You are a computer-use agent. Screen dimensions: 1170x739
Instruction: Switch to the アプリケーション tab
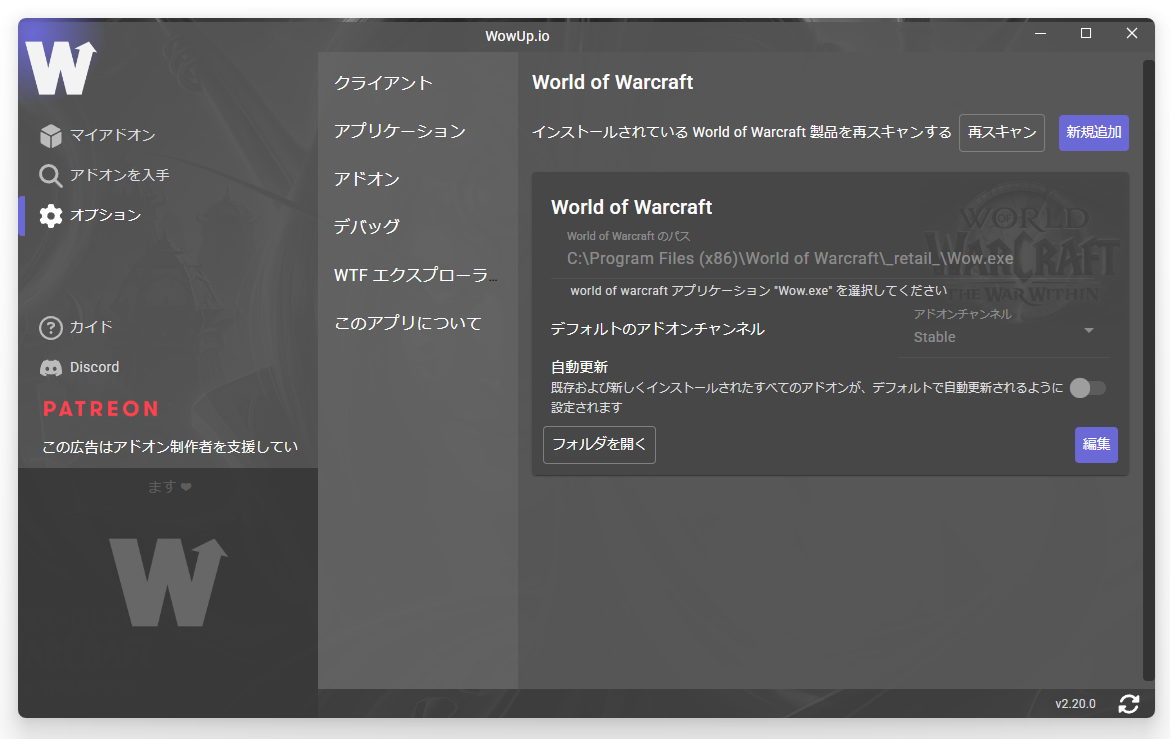(399, 131)
